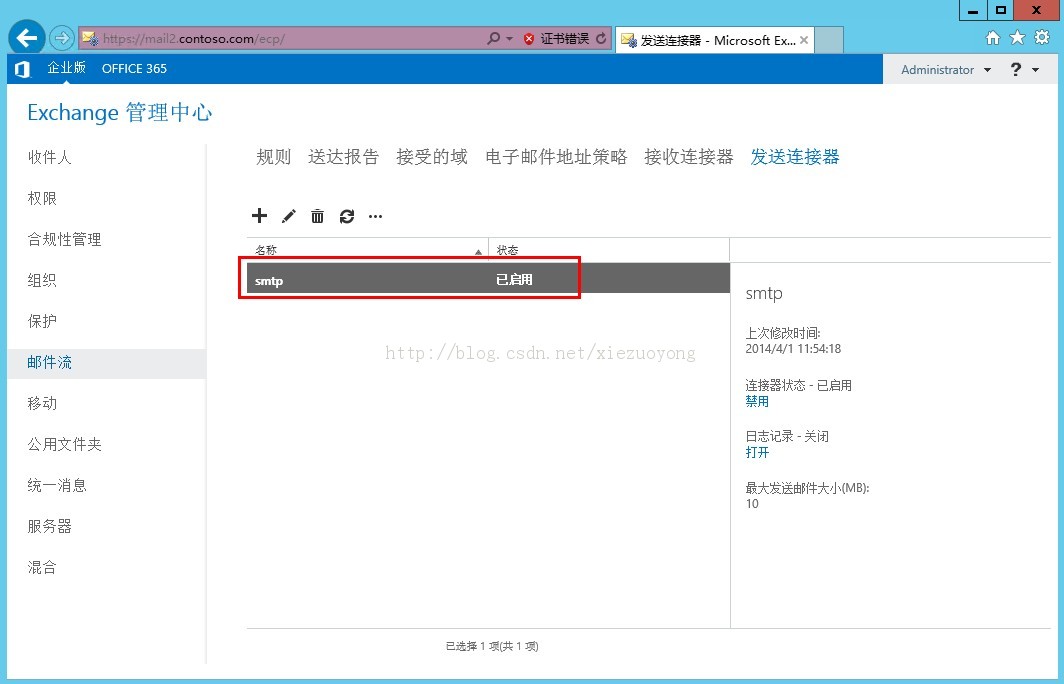Screen dimensions: 1064x684
Task: Click the delete trash can icon
Action: (317, 216)
